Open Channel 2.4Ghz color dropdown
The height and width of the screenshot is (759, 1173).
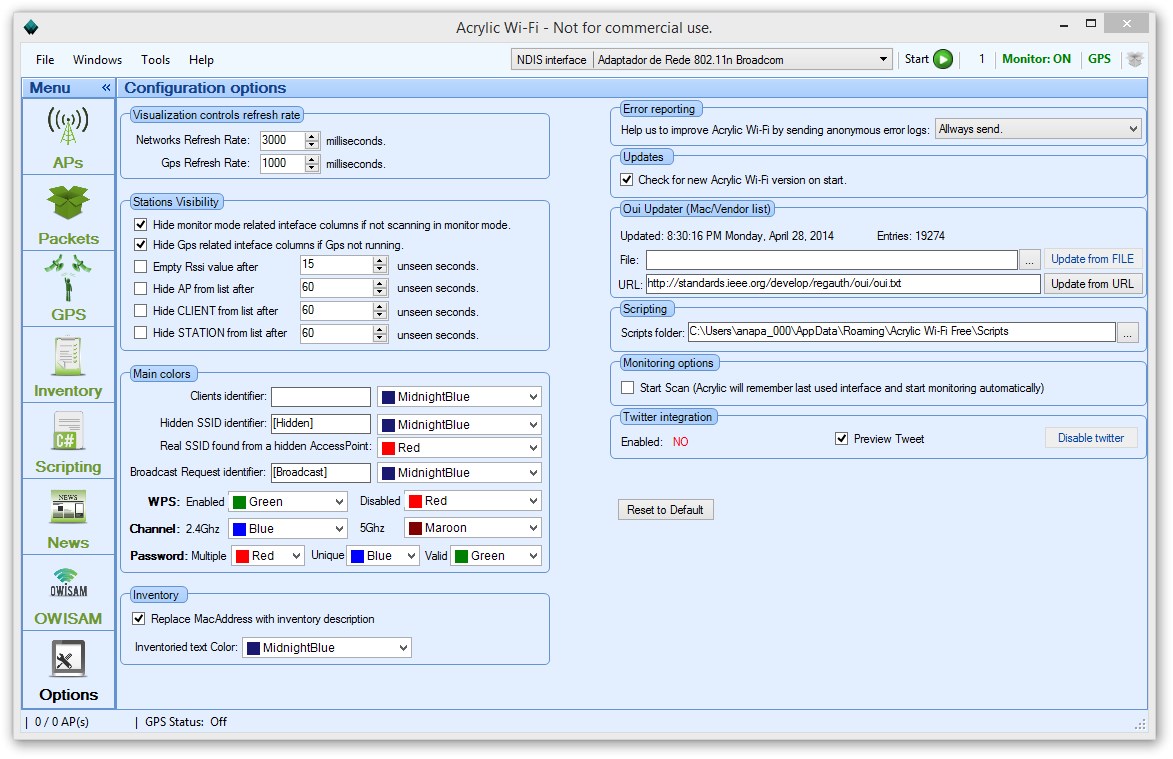coord(288,529)
